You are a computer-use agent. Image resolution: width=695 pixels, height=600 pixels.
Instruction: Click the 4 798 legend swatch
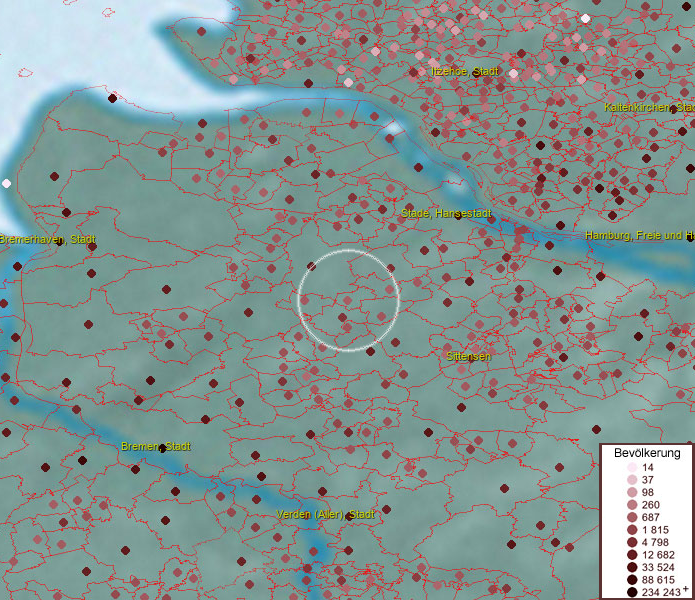click(x=632, y=542)
